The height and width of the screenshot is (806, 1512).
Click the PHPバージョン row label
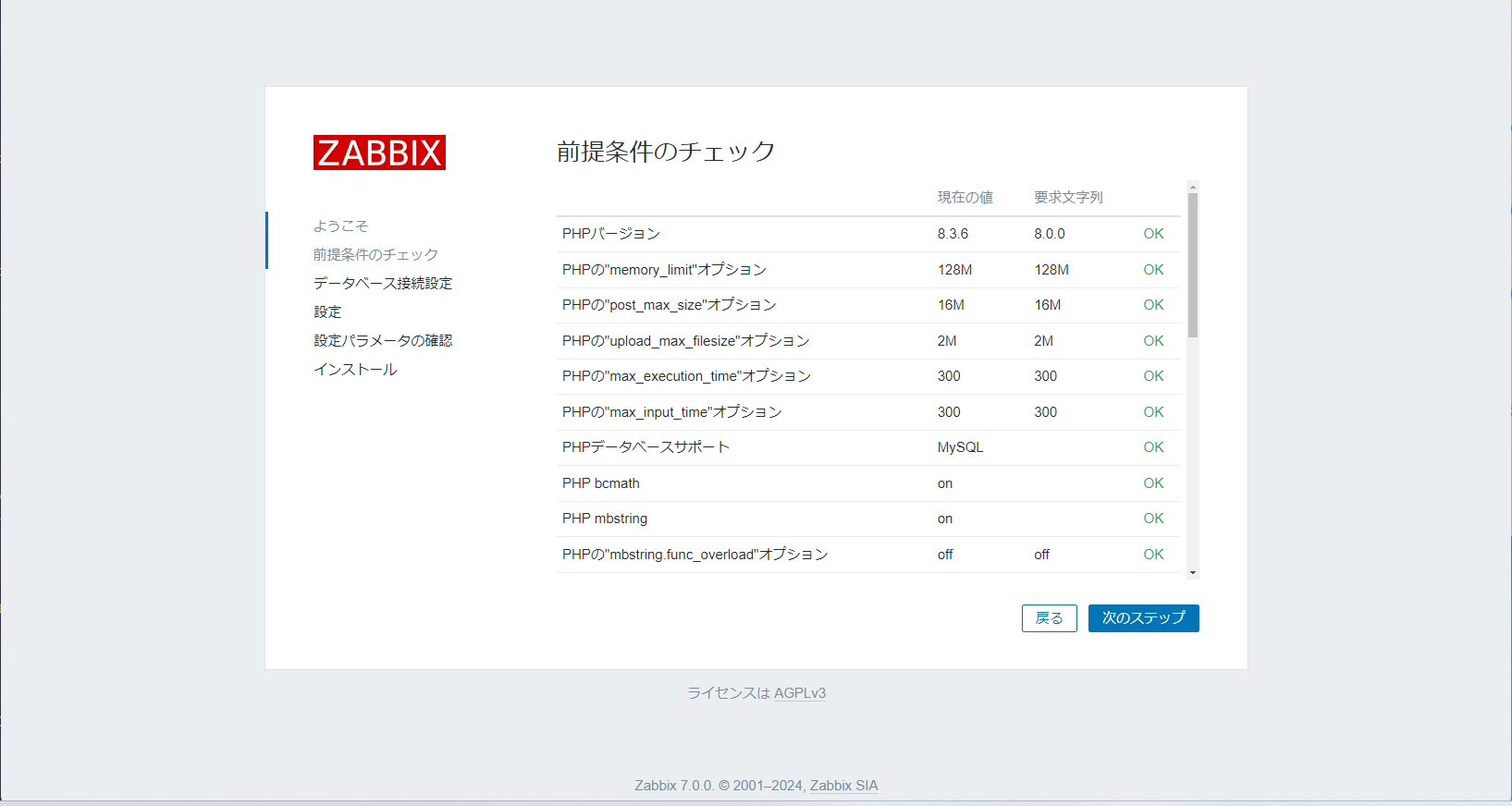click(x=611, y=234)
